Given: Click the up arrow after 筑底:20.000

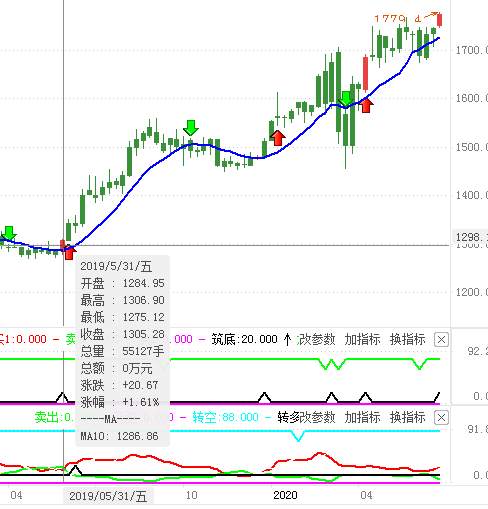Looking at the screenshot, I should click(287, 340).
